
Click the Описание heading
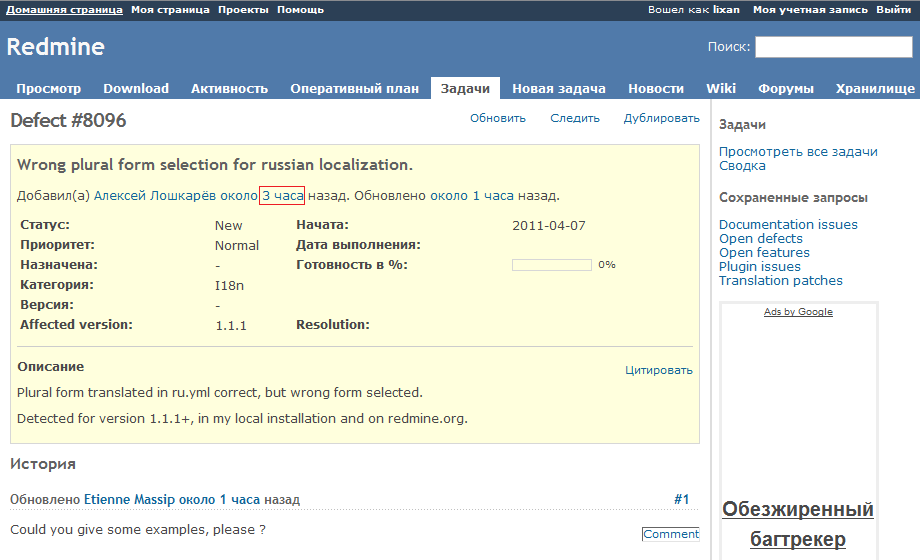(50, 366)
